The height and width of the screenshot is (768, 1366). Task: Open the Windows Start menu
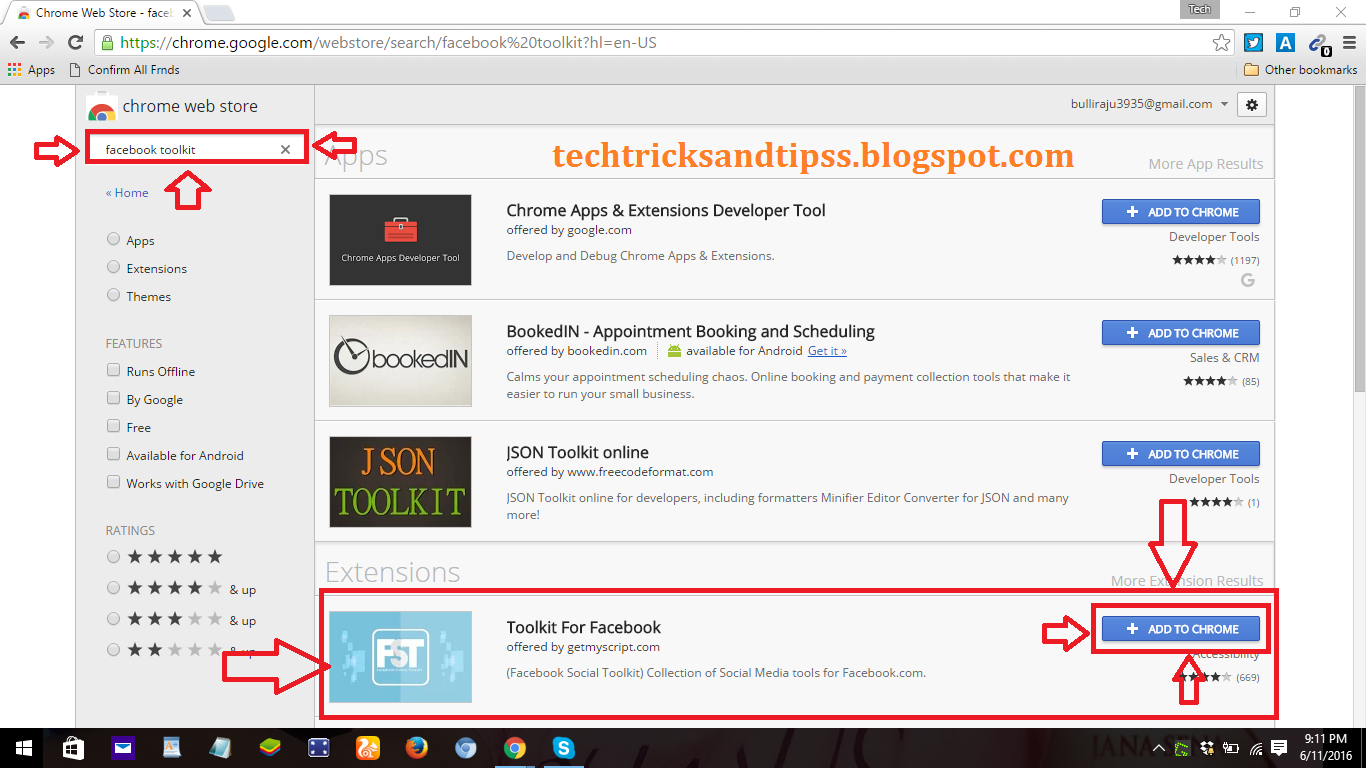click(x=23, y=748)
